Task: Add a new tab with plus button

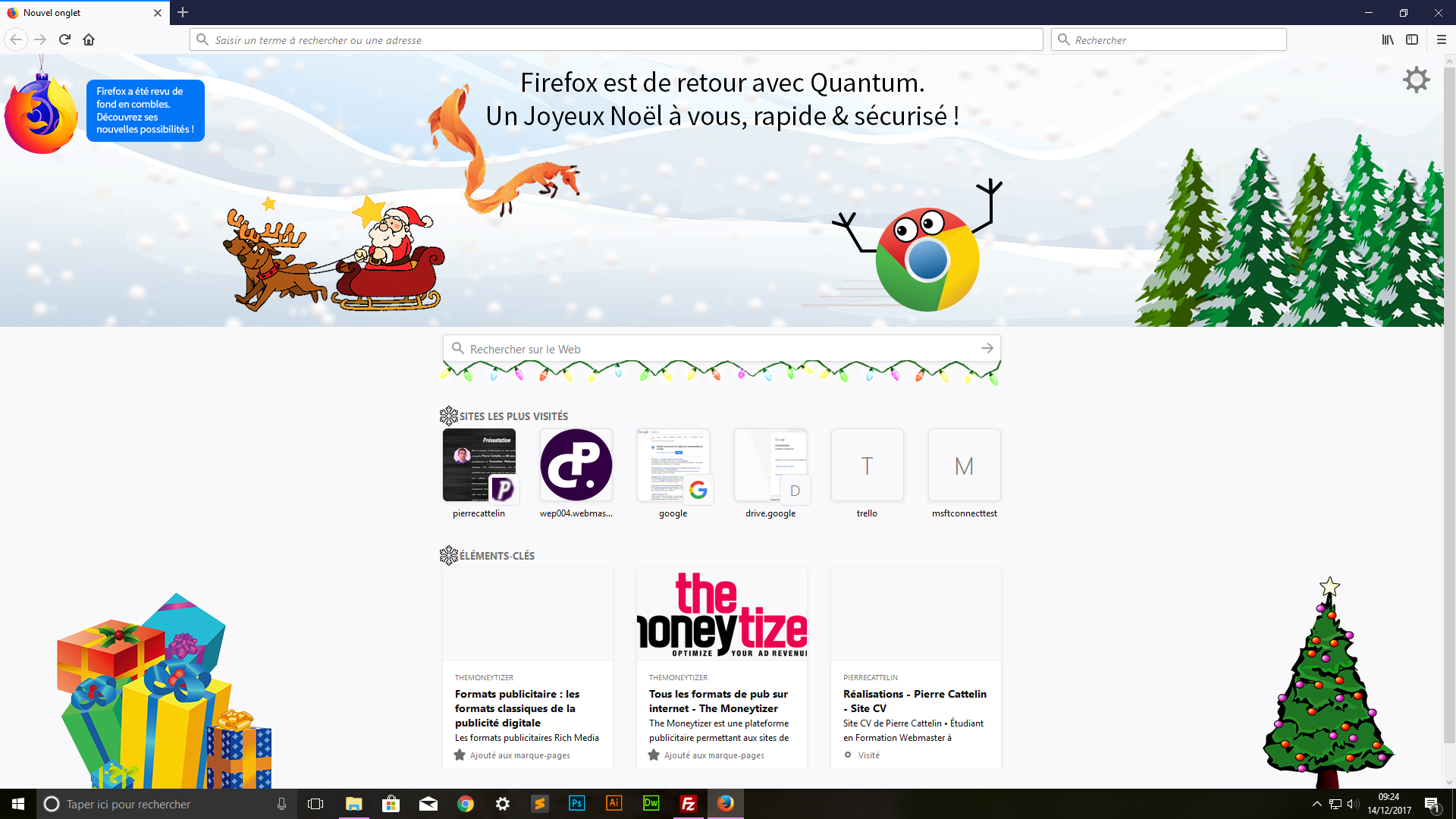Action: click(183, 12)
